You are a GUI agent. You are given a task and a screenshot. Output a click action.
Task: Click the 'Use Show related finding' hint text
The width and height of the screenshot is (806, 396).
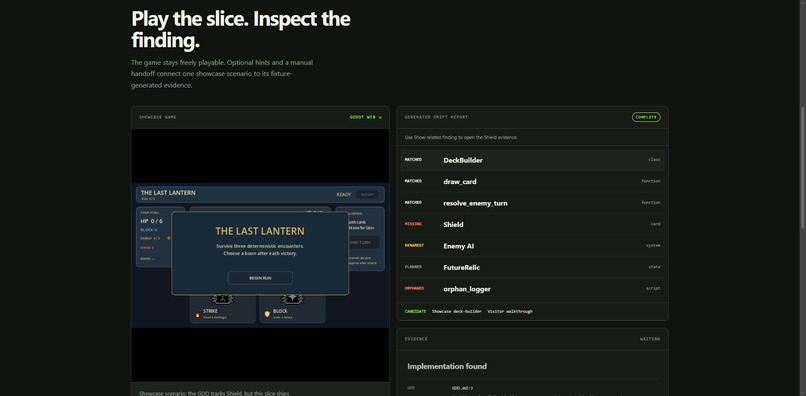(461, 137)
